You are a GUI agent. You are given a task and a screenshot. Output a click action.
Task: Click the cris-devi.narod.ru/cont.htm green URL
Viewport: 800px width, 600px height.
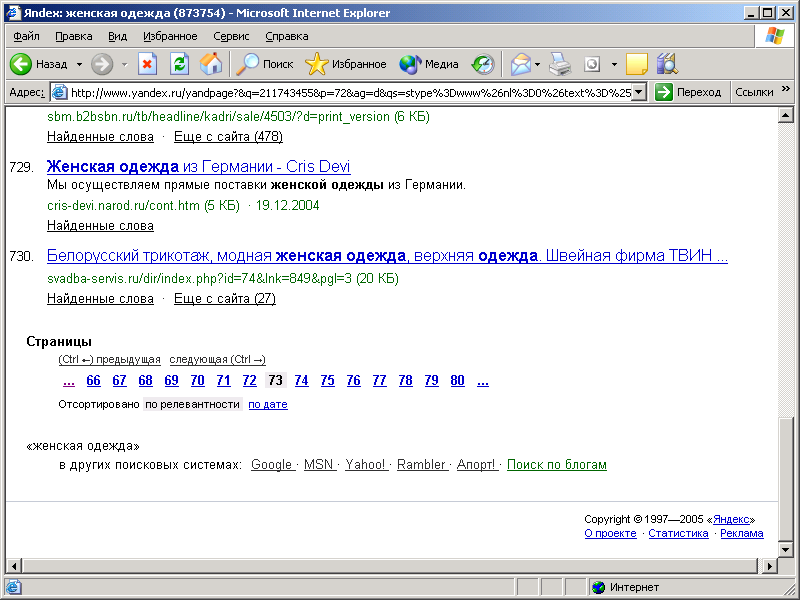click(x=123, y=206)
